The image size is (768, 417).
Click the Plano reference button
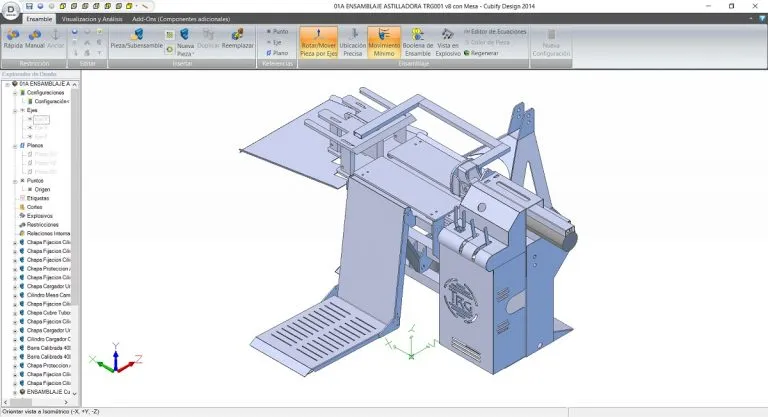tap(276, 53)
